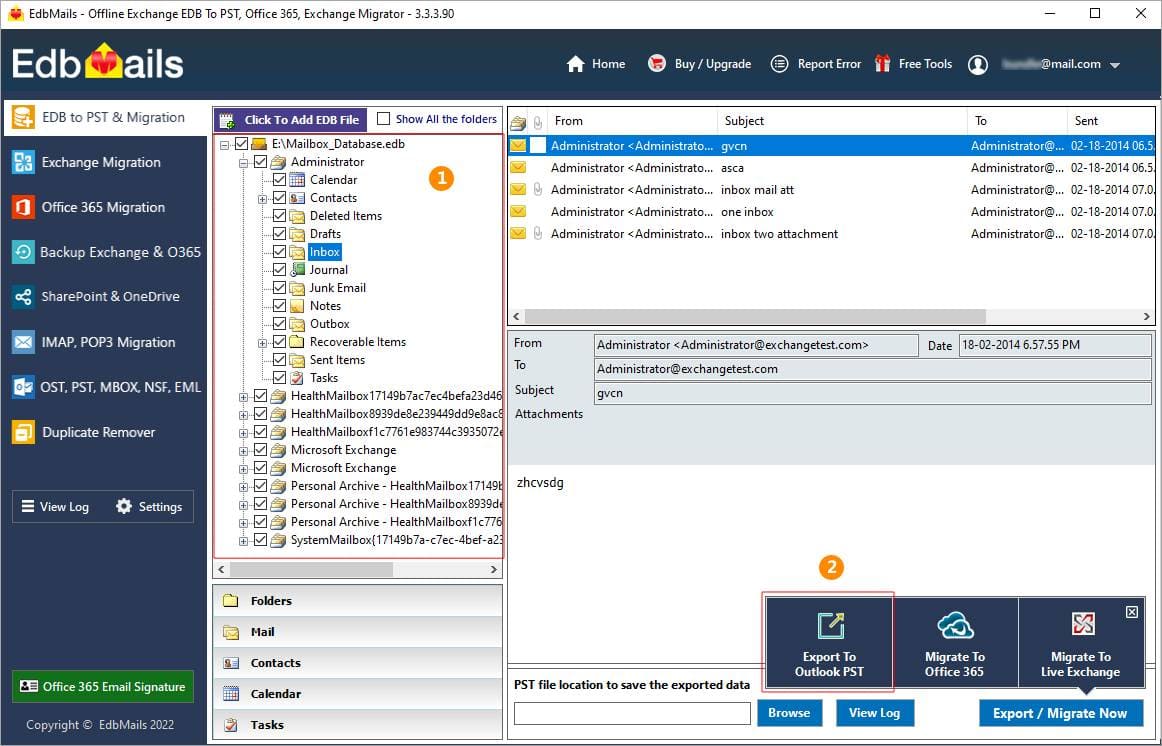
Task: Switch to the Contacts panel tab
Action: coord(357,663)
